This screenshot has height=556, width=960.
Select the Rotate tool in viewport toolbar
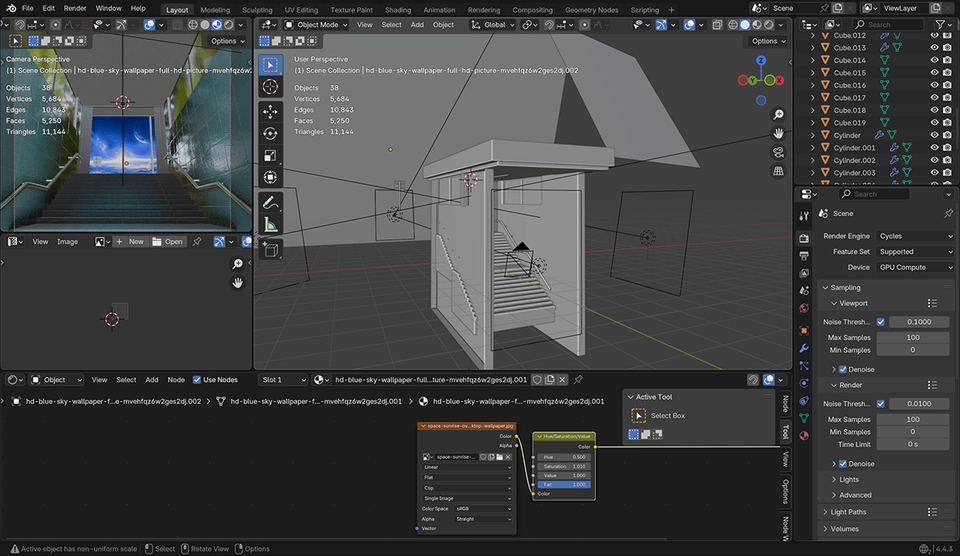tap(270, 133)
